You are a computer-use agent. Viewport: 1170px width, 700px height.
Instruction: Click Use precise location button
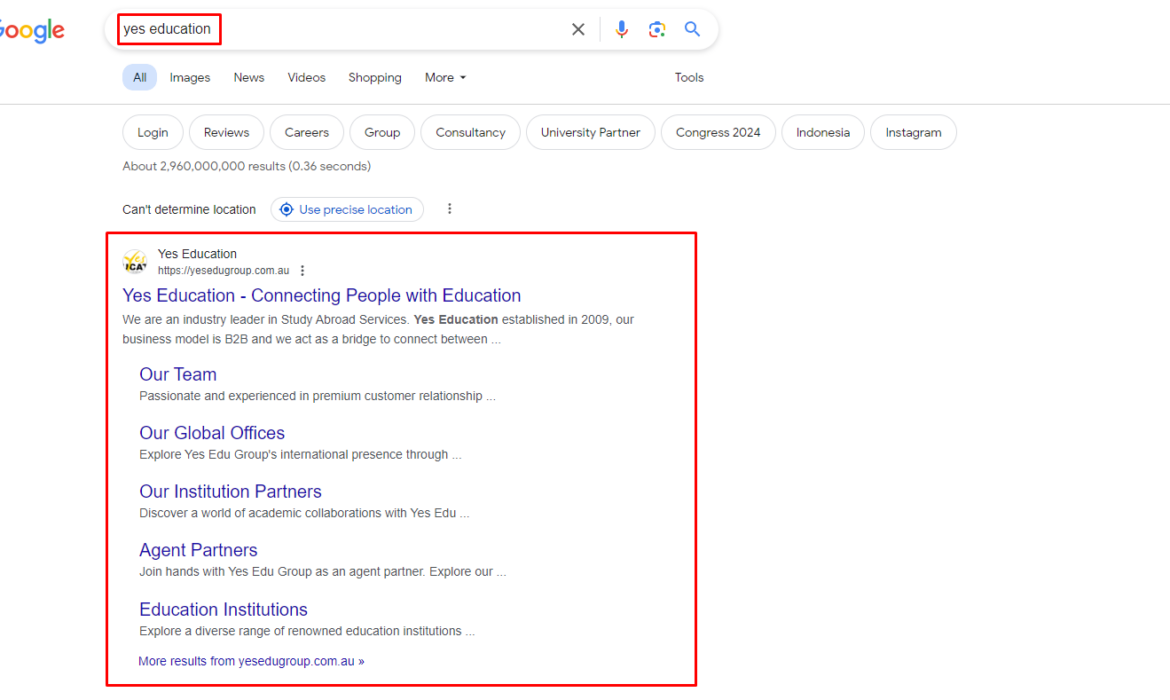347,210
